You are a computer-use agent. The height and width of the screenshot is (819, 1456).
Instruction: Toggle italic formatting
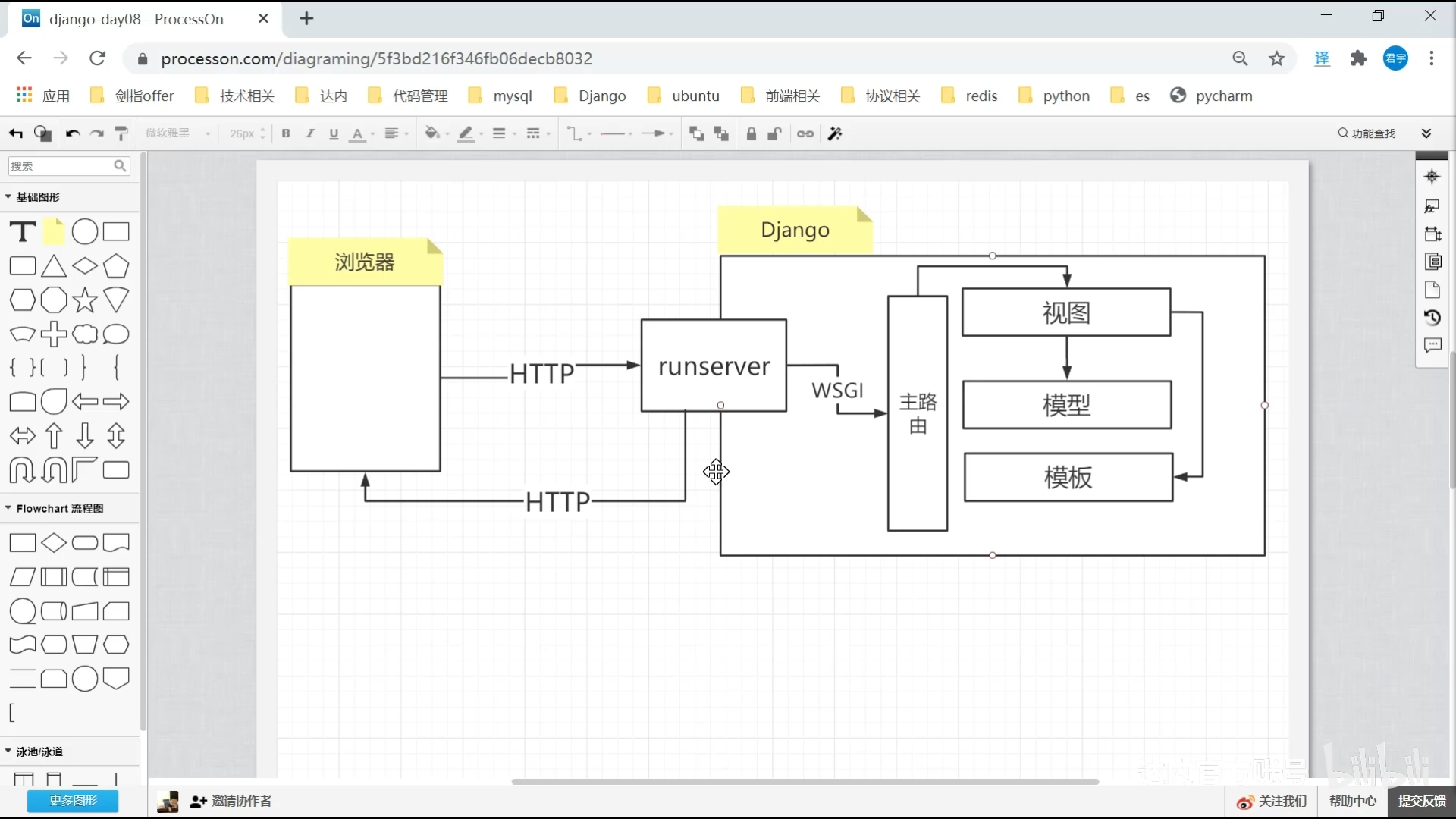[x=309, y=133]
